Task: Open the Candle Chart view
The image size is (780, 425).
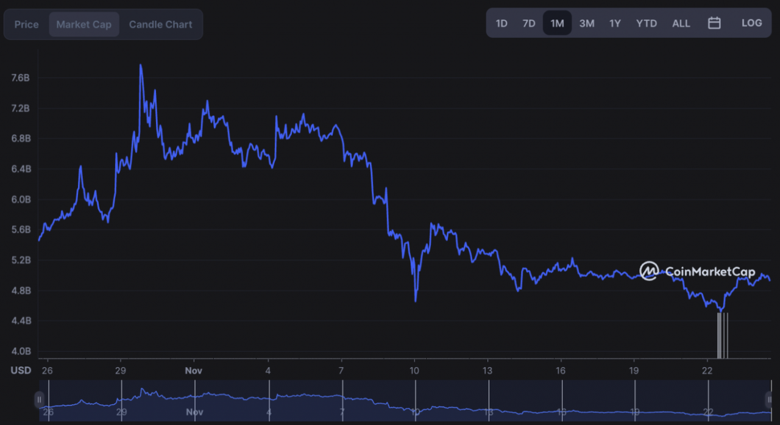Action: (x=160, y=24)
